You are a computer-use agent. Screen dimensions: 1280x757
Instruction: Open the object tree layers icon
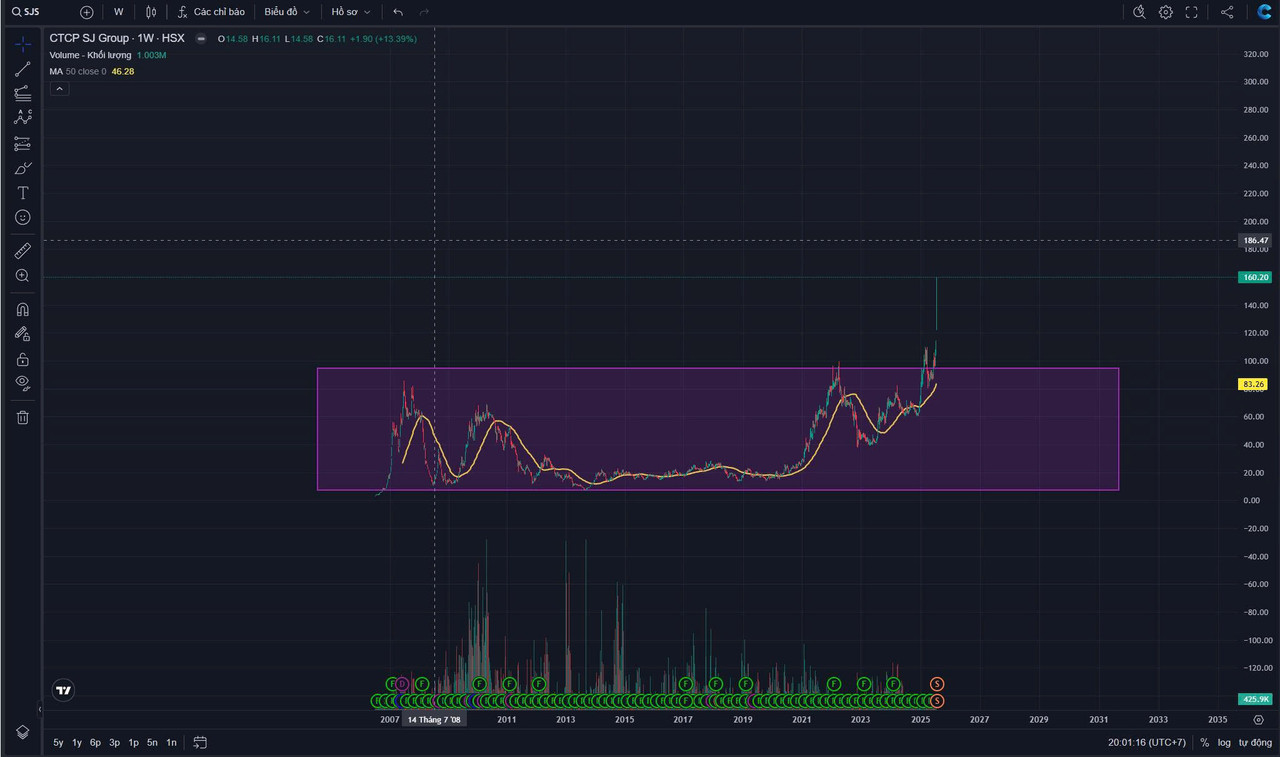22,732
